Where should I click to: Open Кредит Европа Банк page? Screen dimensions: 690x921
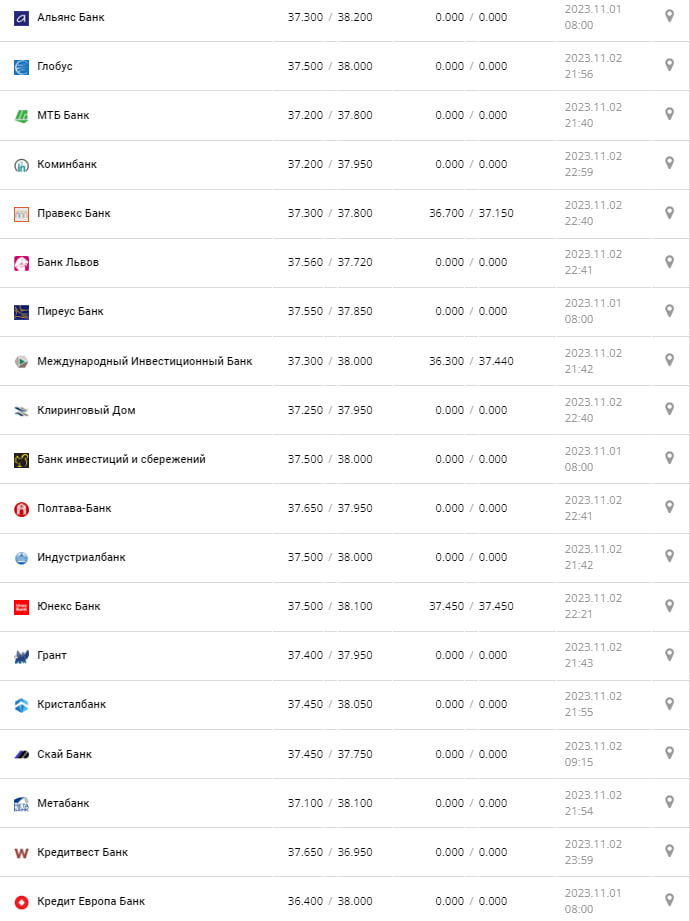click(91, 901)
